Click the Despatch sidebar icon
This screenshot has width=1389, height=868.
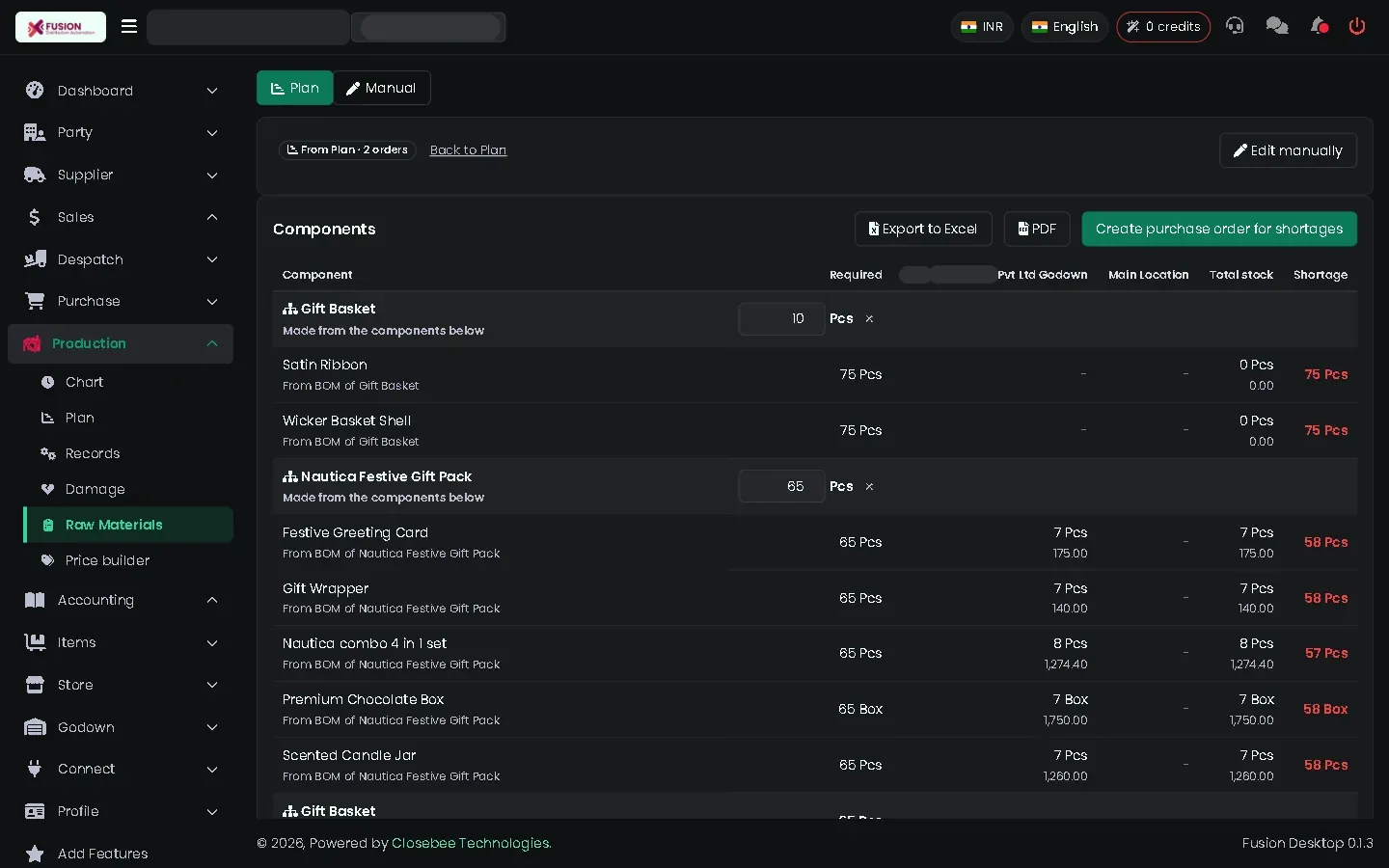click(35, 259)
